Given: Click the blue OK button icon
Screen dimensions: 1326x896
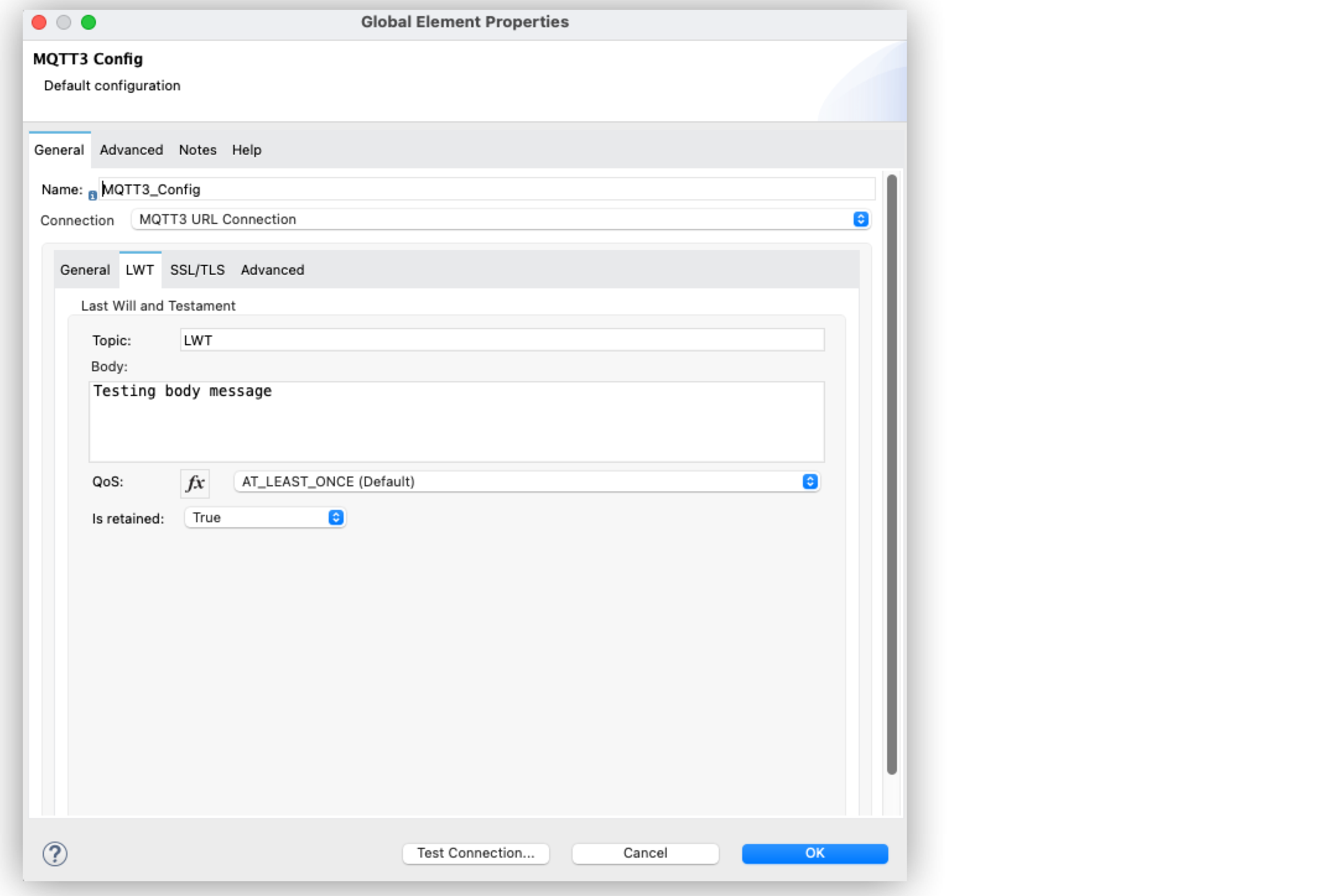Looking at the screenshot, I should [814, 853].
